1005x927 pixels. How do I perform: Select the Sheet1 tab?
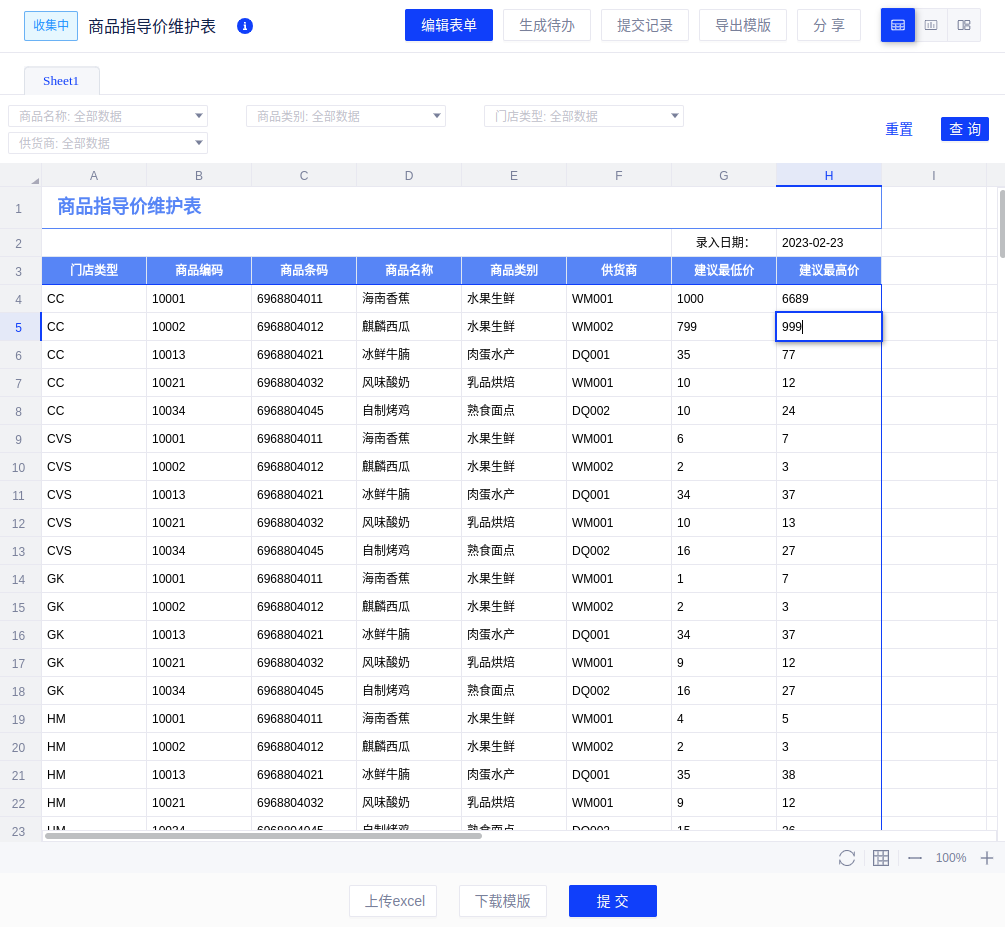(61, 81)
